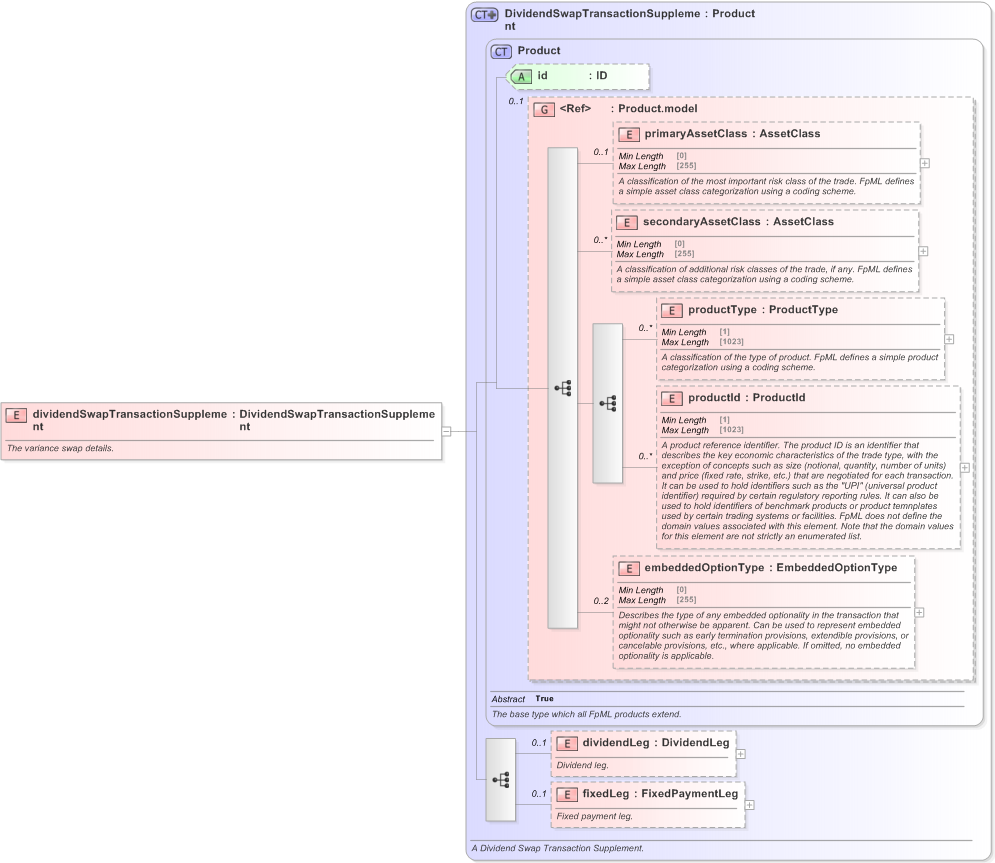Expand the productType element node
This screenshot has width=995, height=863.
tap(949, 339)
